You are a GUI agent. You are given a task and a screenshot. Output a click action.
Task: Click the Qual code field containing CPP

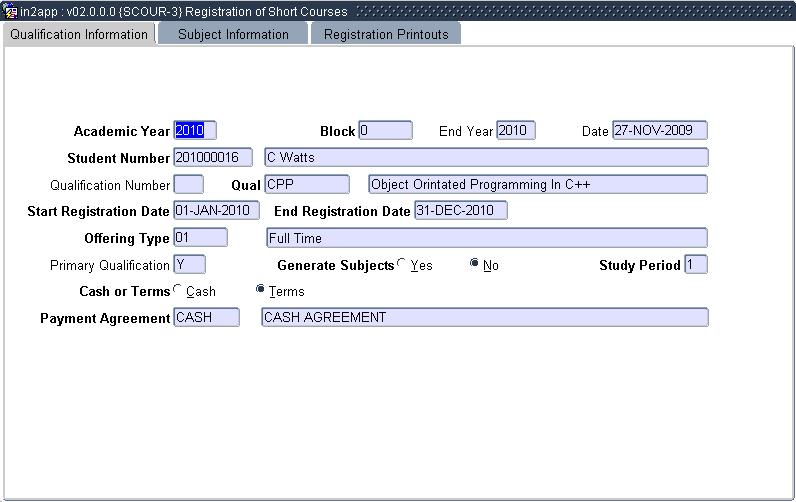point(306,184)
